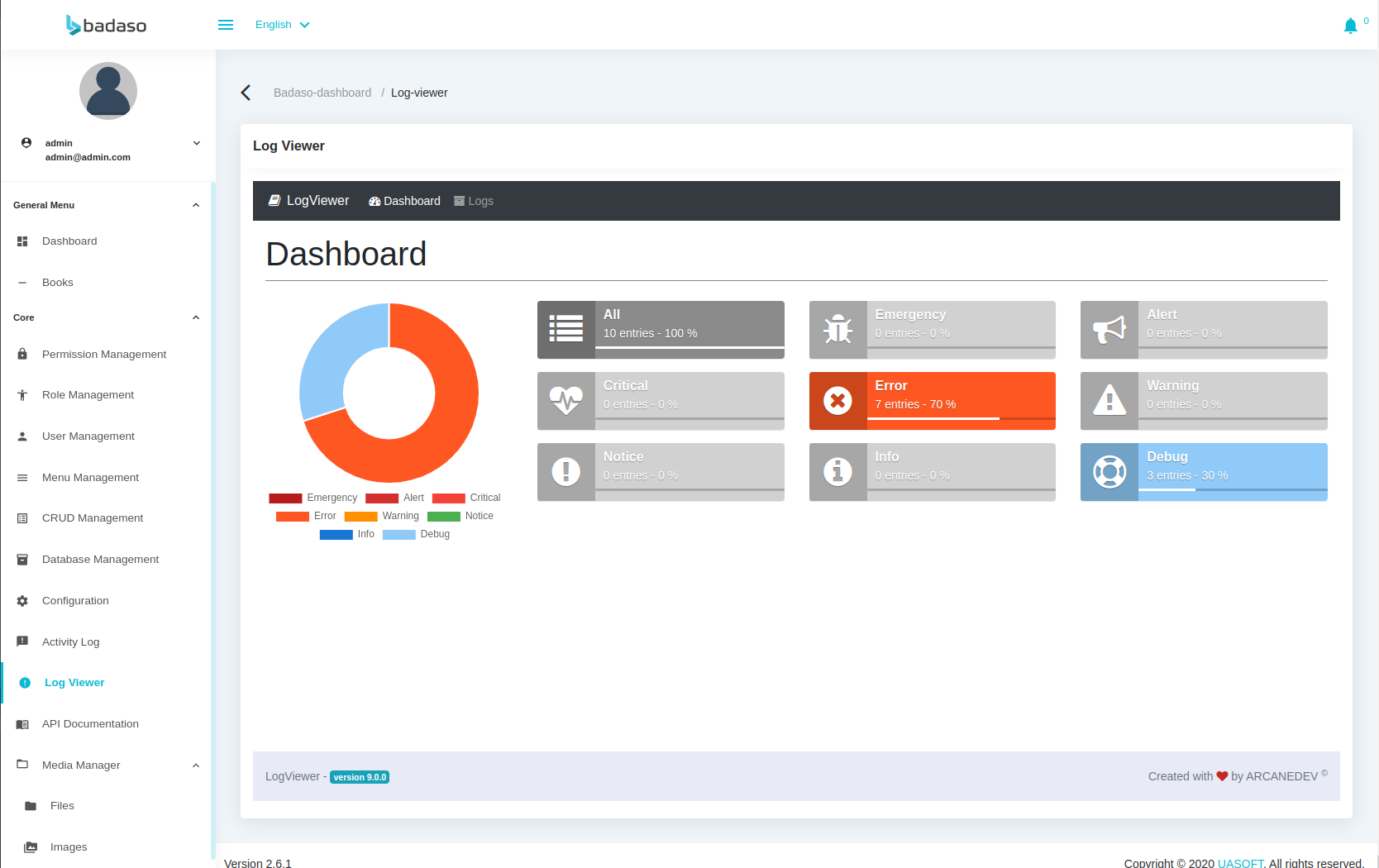Click the Emergency bug icon
Screen dimensions: 1379x868
click(x=837, y=330)
